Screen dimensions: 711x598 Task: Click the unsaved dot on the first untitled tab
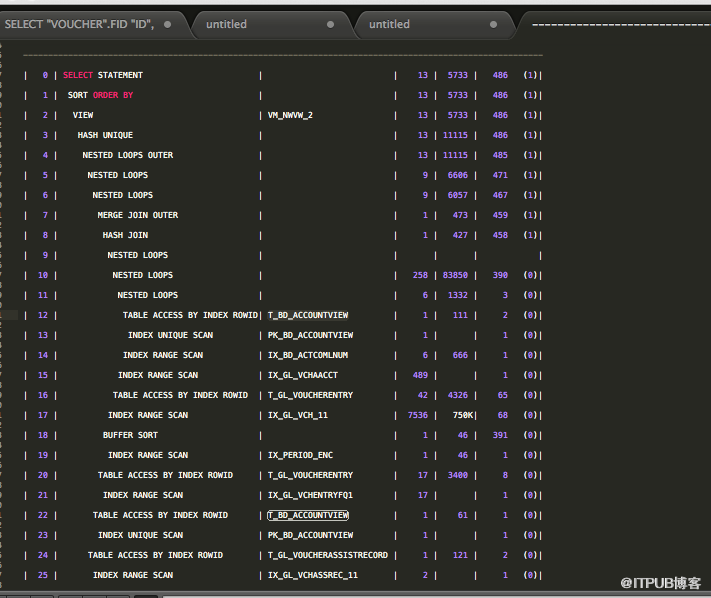[332, 24]
